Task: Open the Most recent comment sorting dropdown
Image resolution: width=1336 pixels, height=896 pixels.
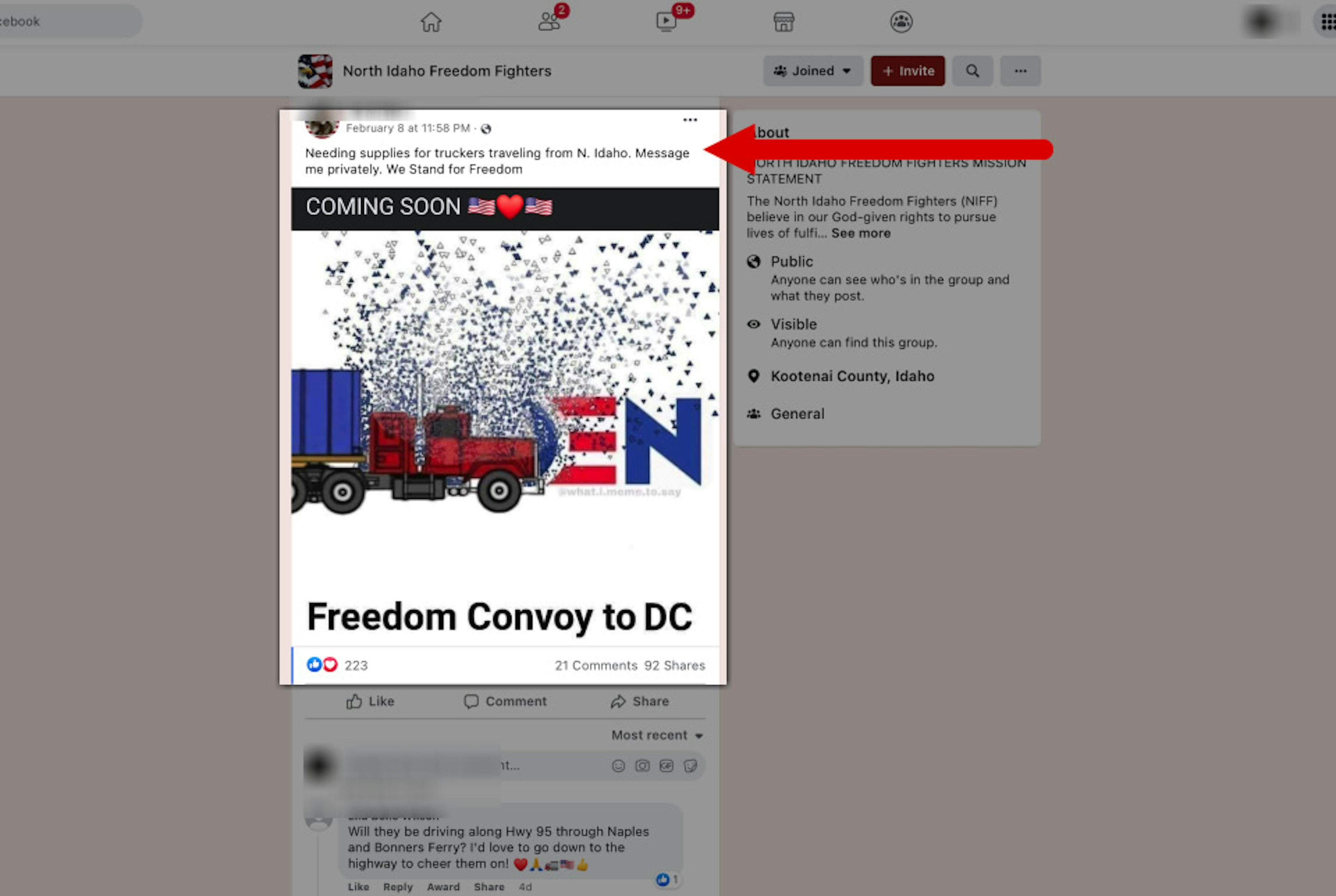Action: pyautogui.click(x=657, y=735)
